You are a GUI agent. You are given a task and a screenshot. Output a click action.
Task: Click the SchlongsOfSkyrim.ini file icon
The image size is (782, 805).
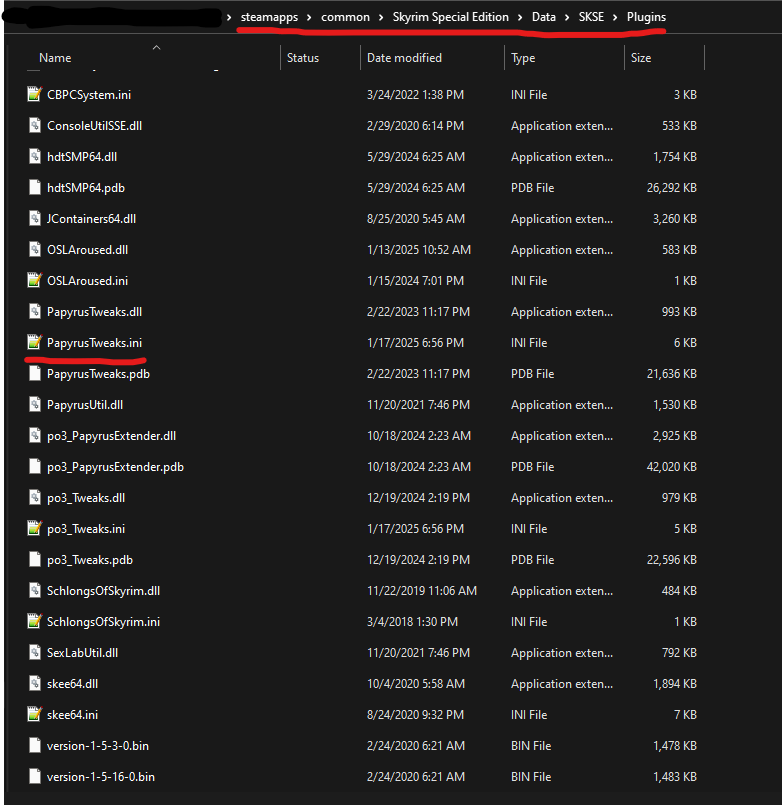pyautogui.click(x=34, y=621)
